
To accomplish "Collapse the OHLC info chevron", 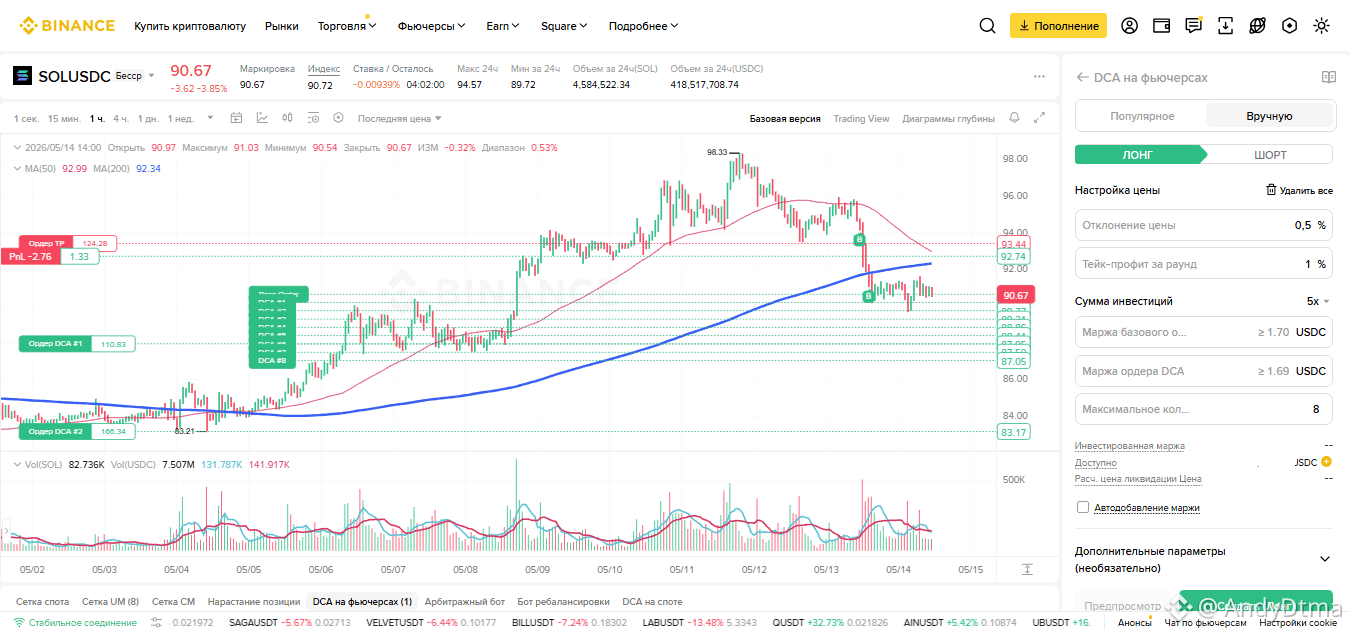I will point(16,147).
